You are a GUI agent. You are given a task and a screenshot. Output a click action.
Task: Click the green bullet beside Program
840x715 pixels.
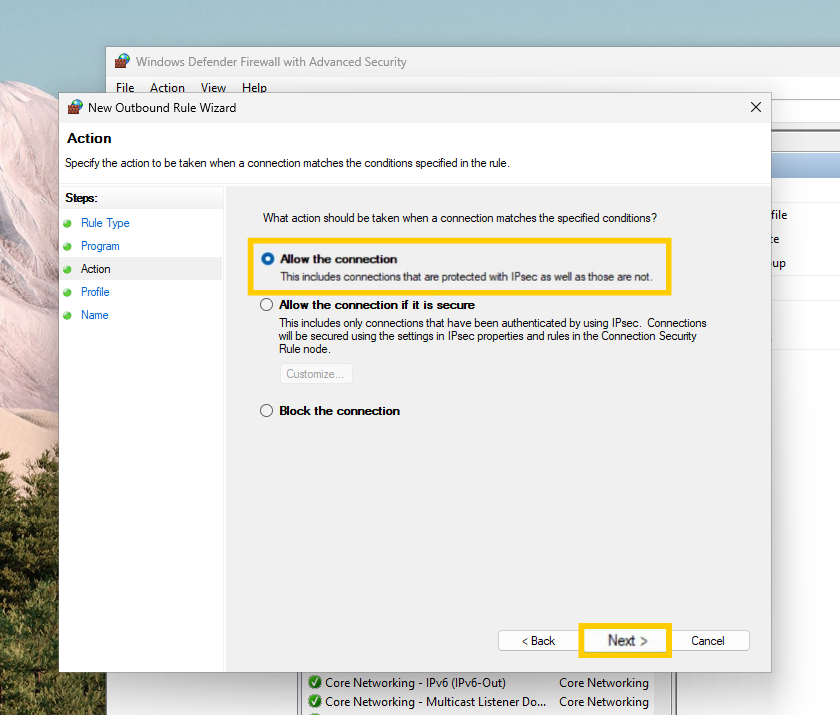point(67,246)
